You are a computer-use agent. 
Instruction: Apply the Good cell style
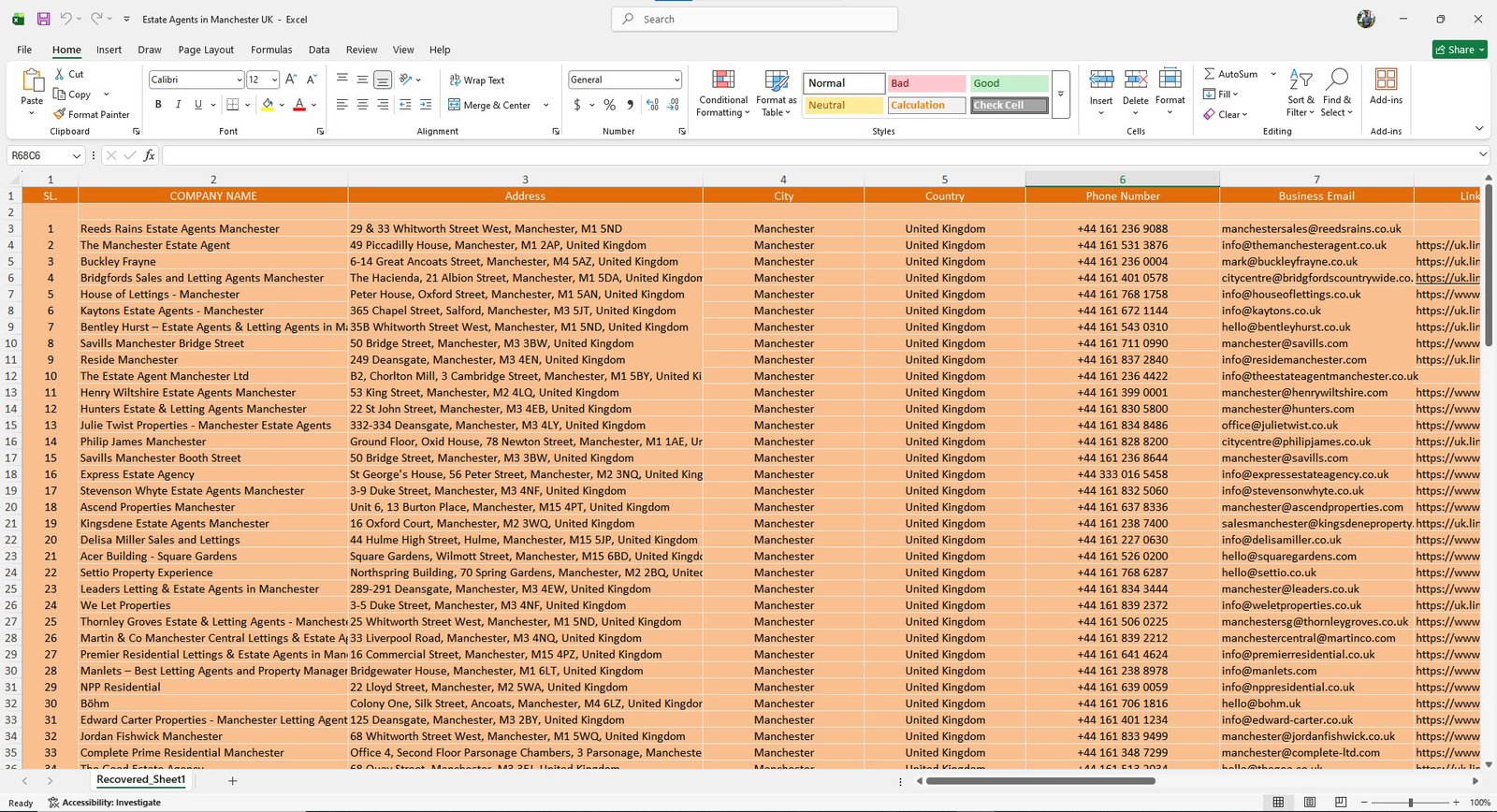[x=1009, y=83]
